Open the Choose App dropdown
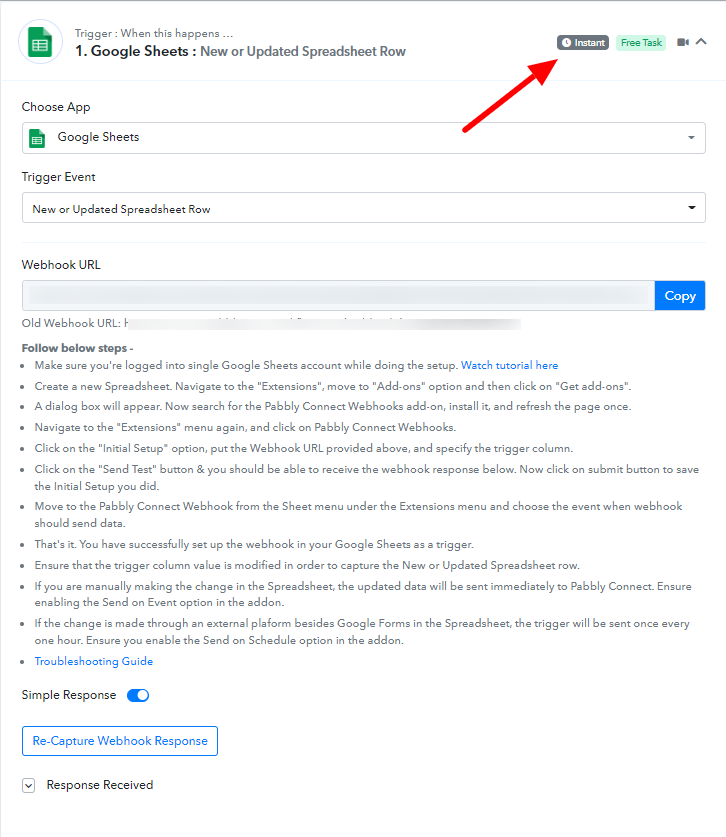 tap(364, 138)
